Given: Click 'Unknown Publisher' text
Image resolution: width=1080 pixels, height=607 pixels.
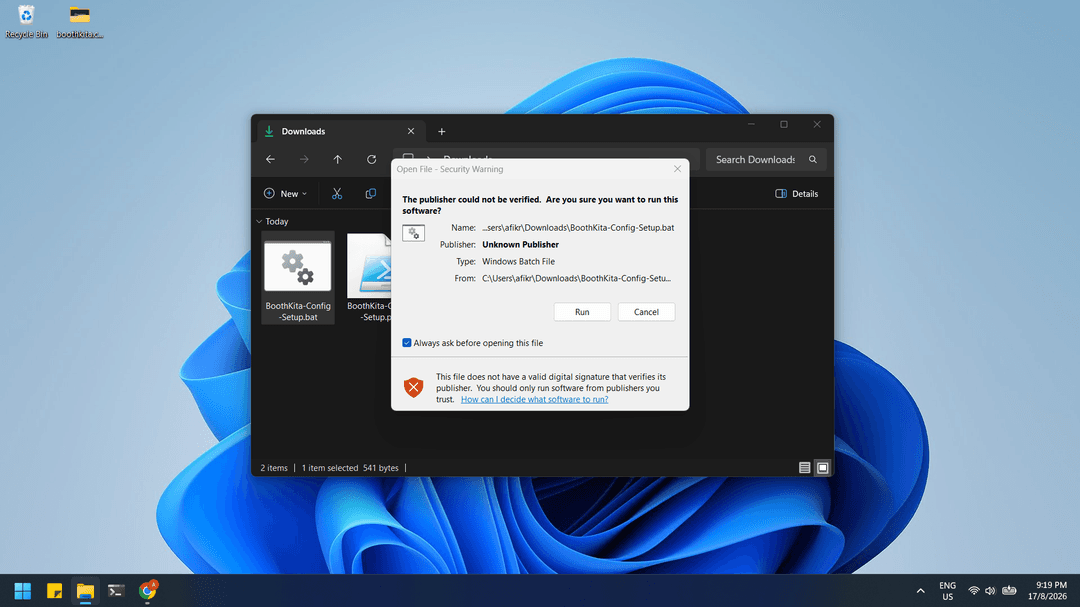Looking at the screenshot, I should (520, 245).
